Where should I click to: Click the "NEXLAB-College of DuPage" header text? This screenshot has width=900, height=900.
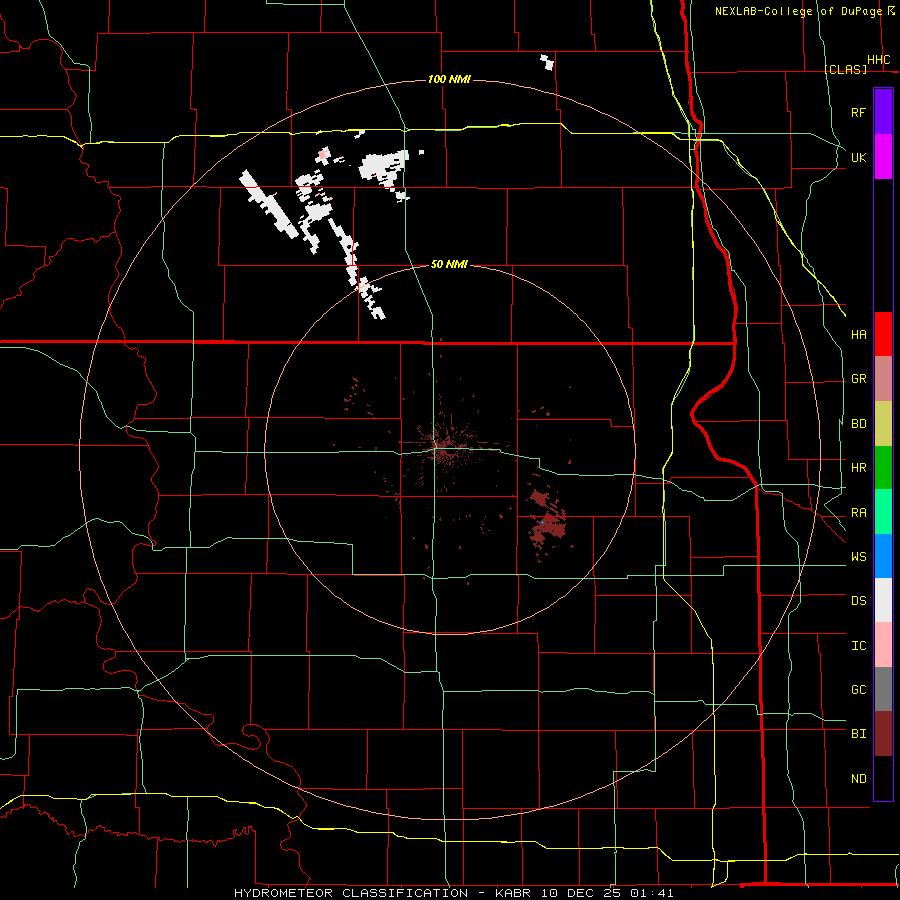pyautogui.click(x=798, y=11)
